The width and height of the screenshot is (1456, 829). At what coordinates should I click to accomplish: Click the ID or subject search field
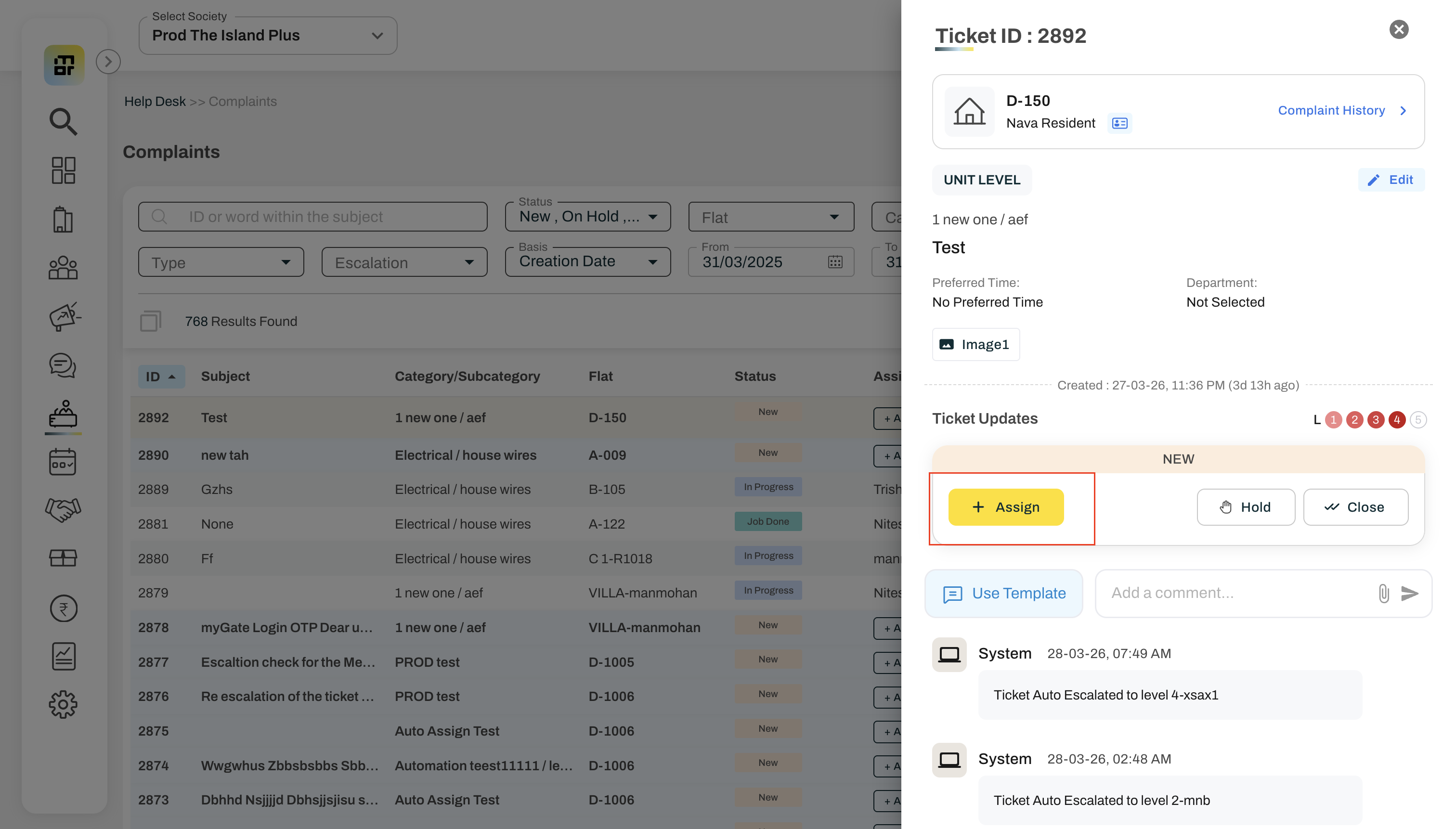pyautogui.click(x=312, y=217)
